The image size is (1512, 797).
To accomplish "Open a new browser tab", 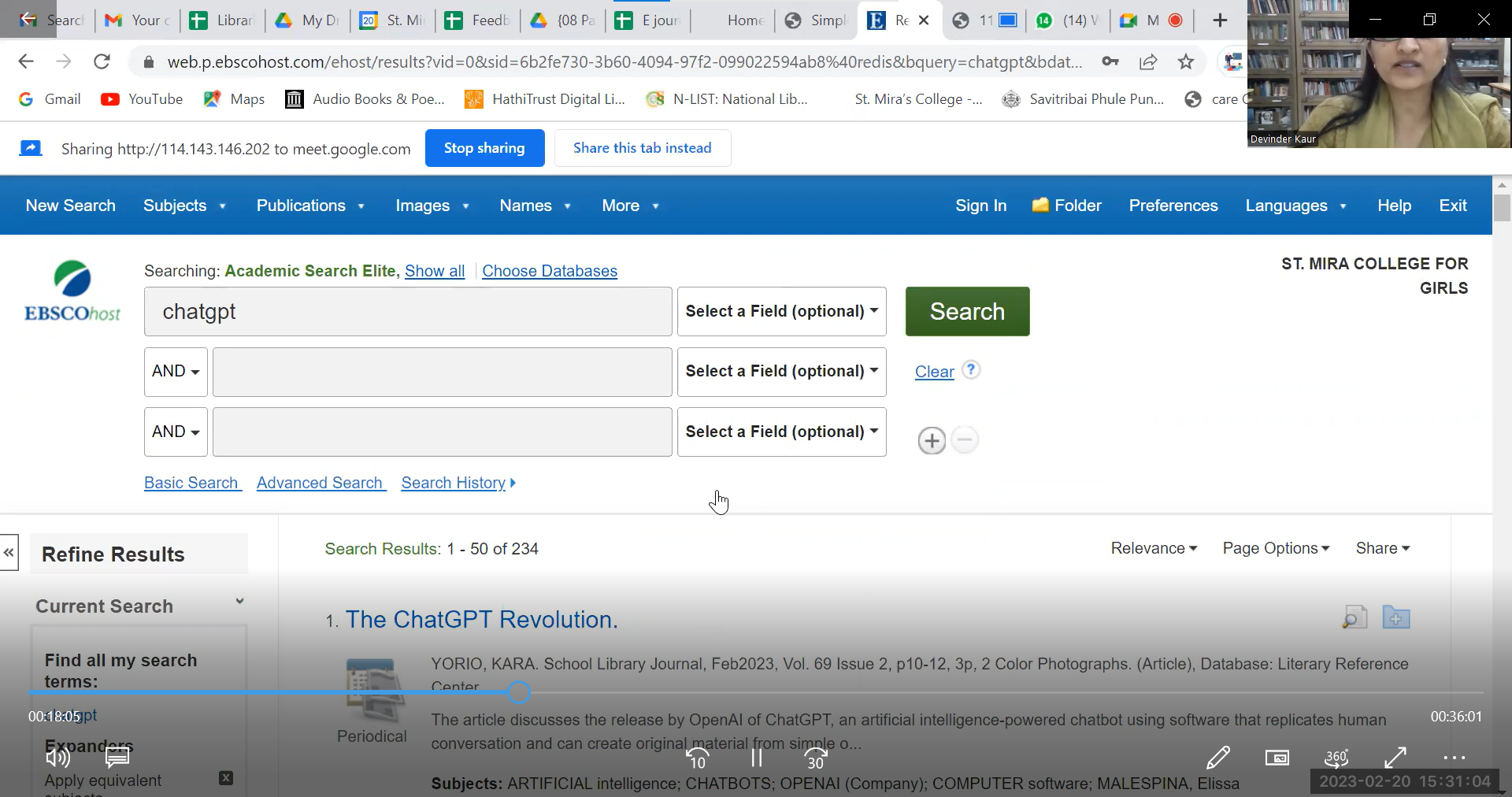I will [1220, 20].
